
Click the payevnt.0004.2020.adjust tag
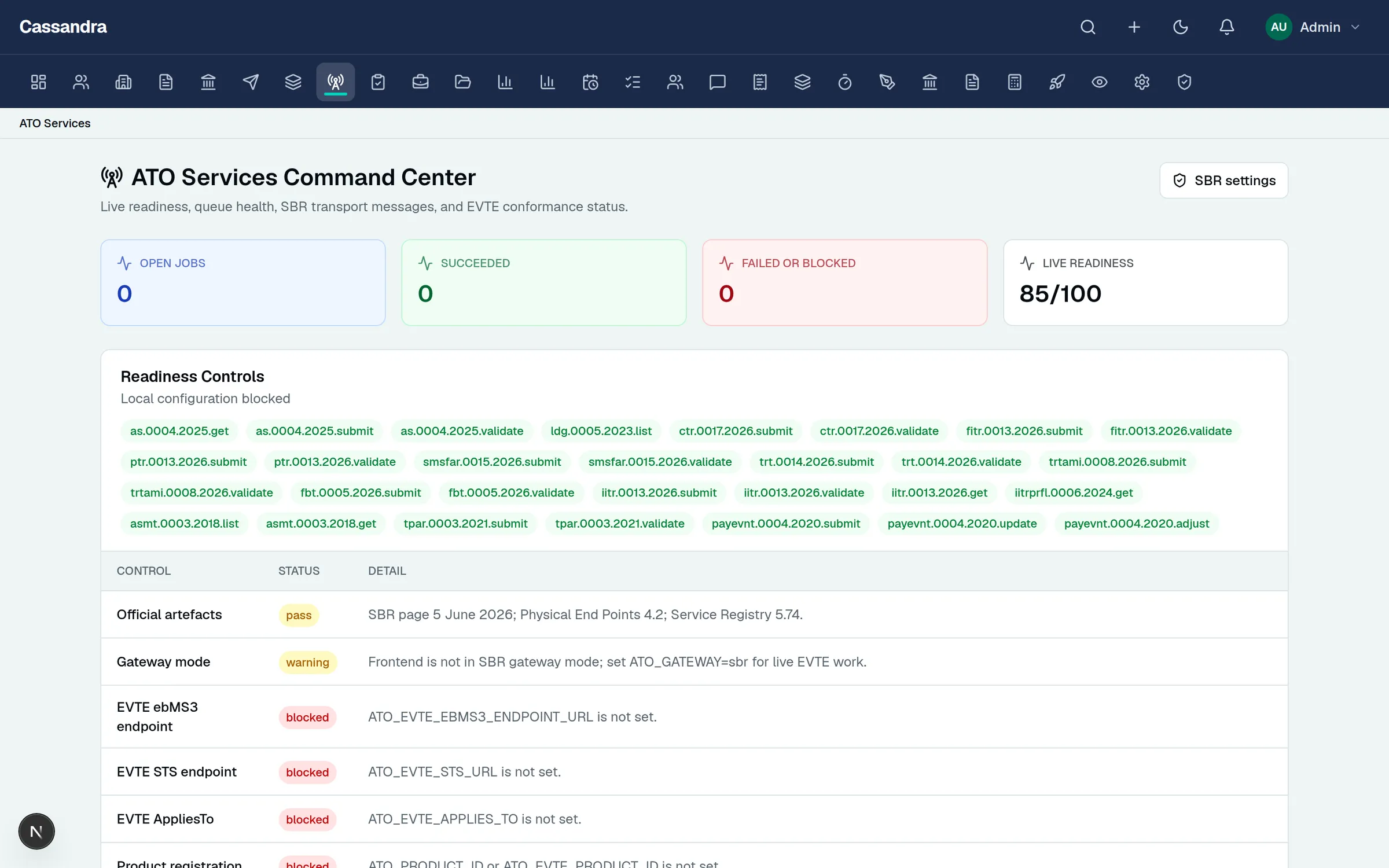coord(1137,523)
